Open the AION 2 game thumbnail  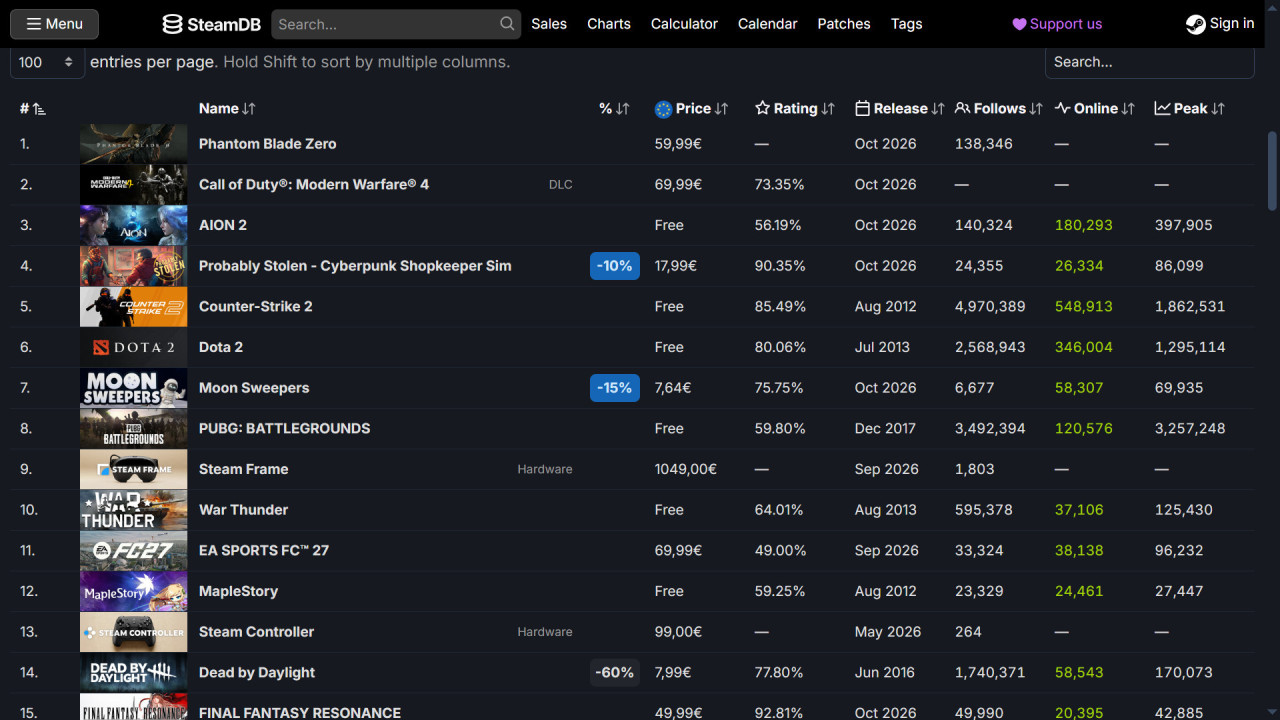pos(133,225)
